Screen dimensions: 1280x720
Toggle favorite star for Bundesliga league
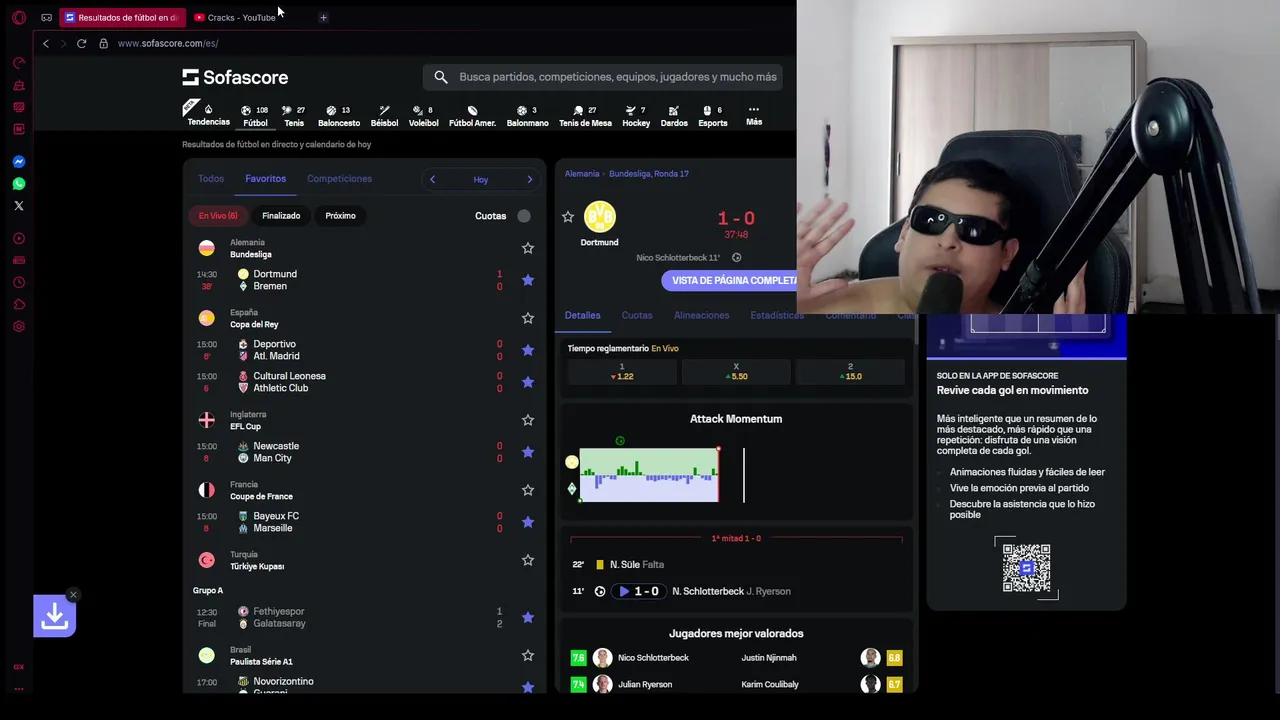tap(528, 248)
